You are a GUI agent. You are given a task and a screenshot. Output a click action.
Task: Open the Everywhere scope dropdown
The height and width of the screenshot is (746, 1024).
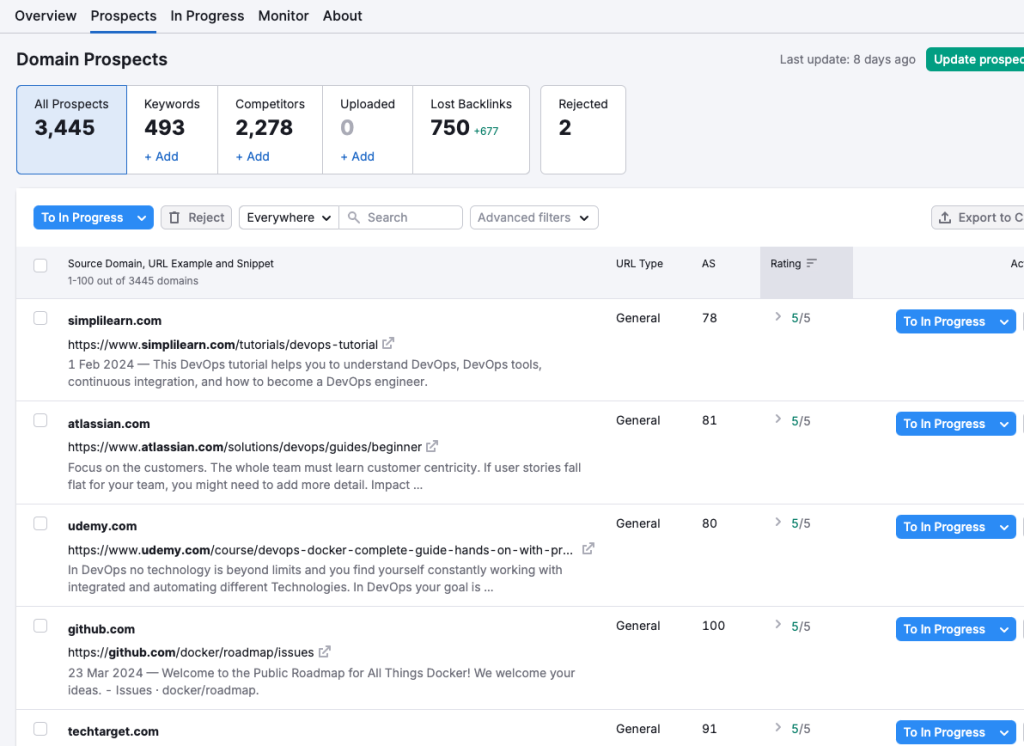(288, 217)
